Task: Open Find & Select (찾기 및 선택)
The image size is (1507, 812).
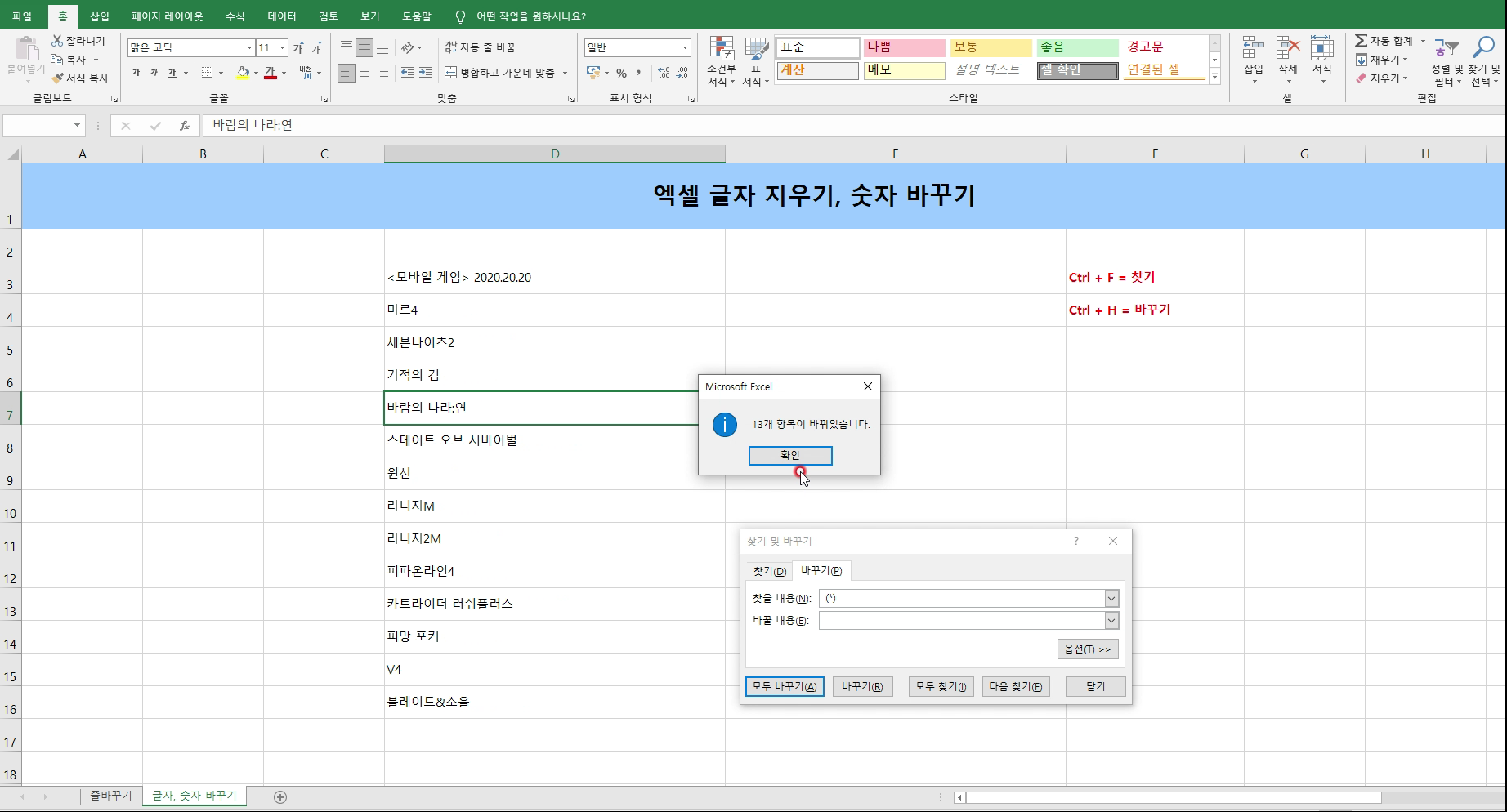Action: (1484, 62)
